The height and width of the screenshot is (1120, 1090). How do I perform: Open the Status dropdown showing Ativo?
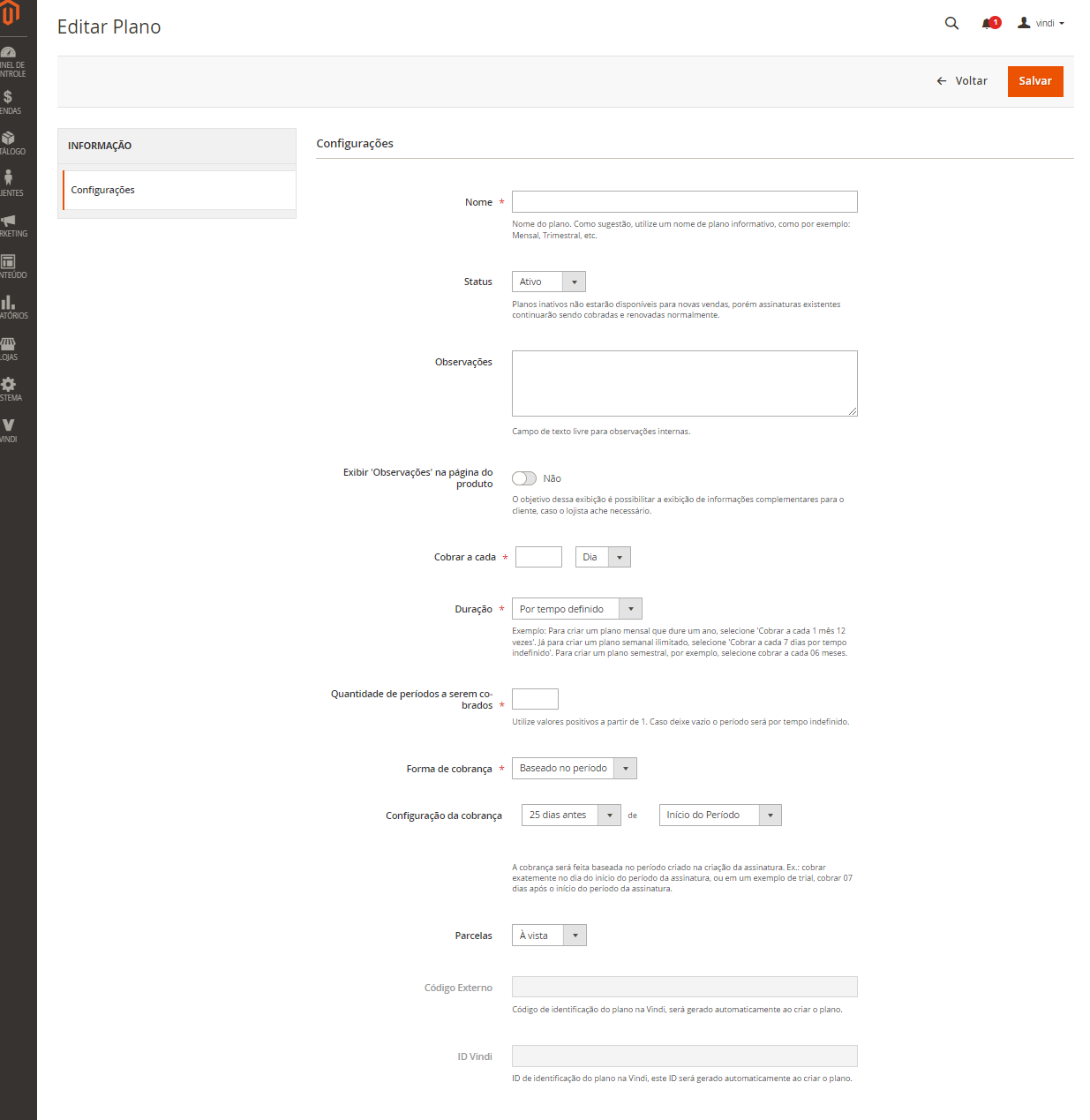tap(548, 282)
